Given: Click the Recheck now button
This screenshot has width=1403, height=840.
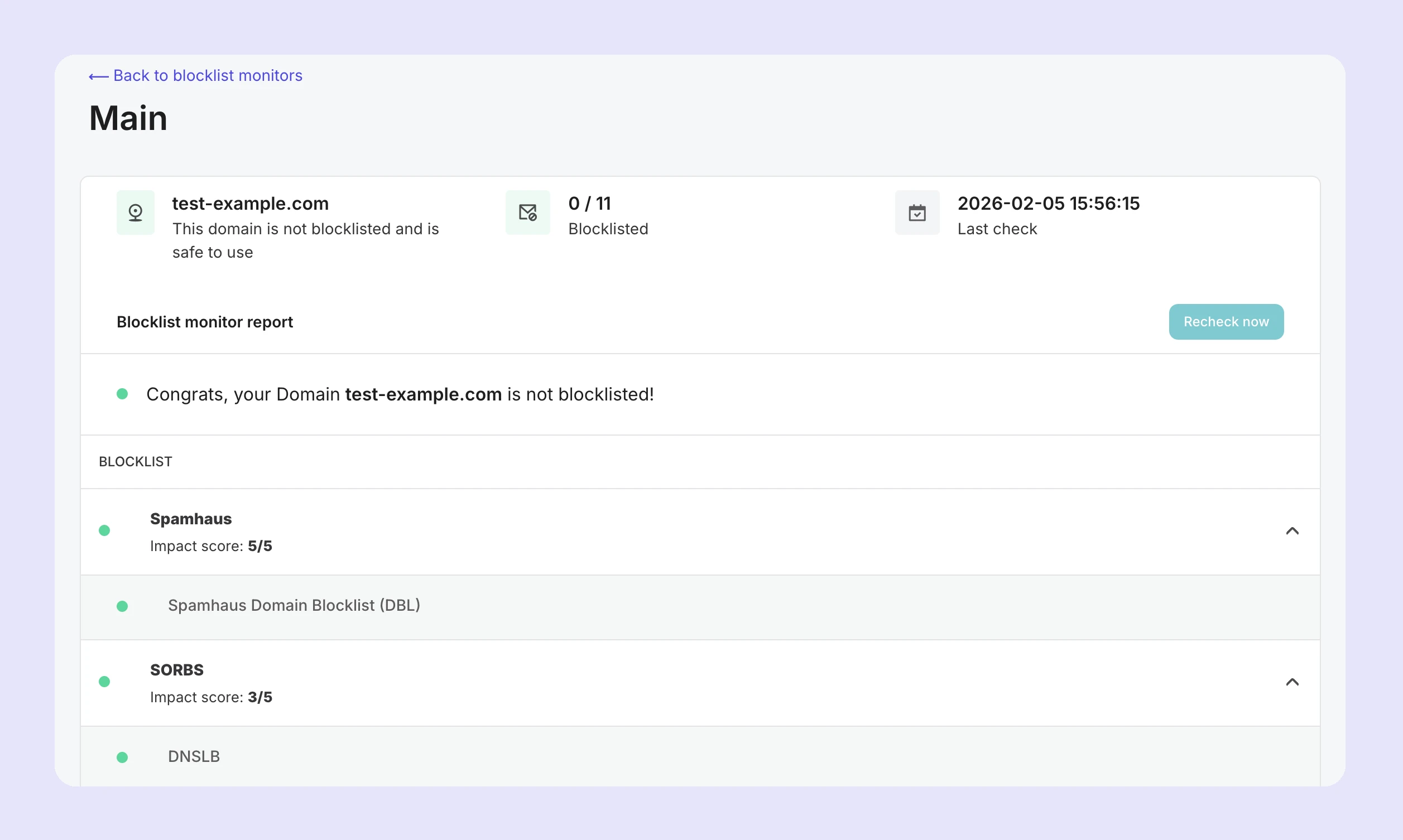Looking at the screenshot, I should pos(1226,321).
